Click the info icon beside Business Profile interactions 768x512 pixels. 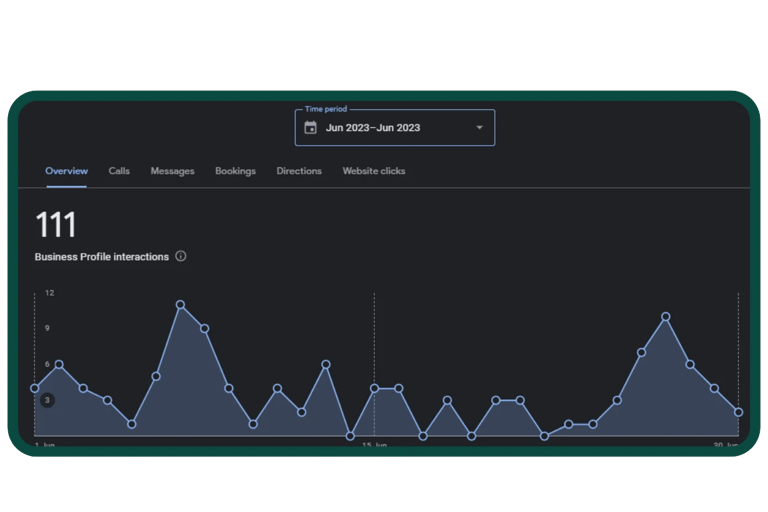[x=181, y=256]
